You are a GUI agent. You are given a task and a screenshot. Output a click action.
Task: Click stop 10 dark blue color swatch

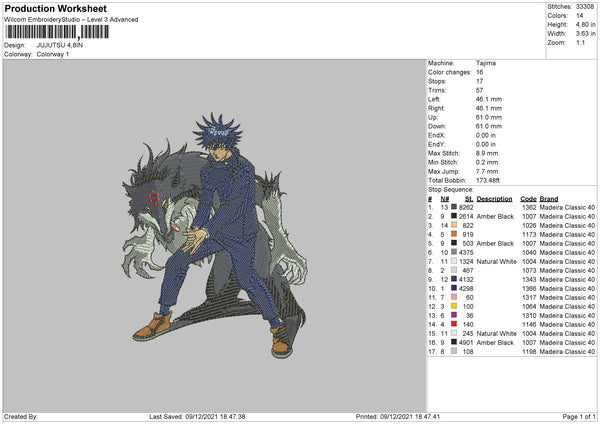point(454,288)
